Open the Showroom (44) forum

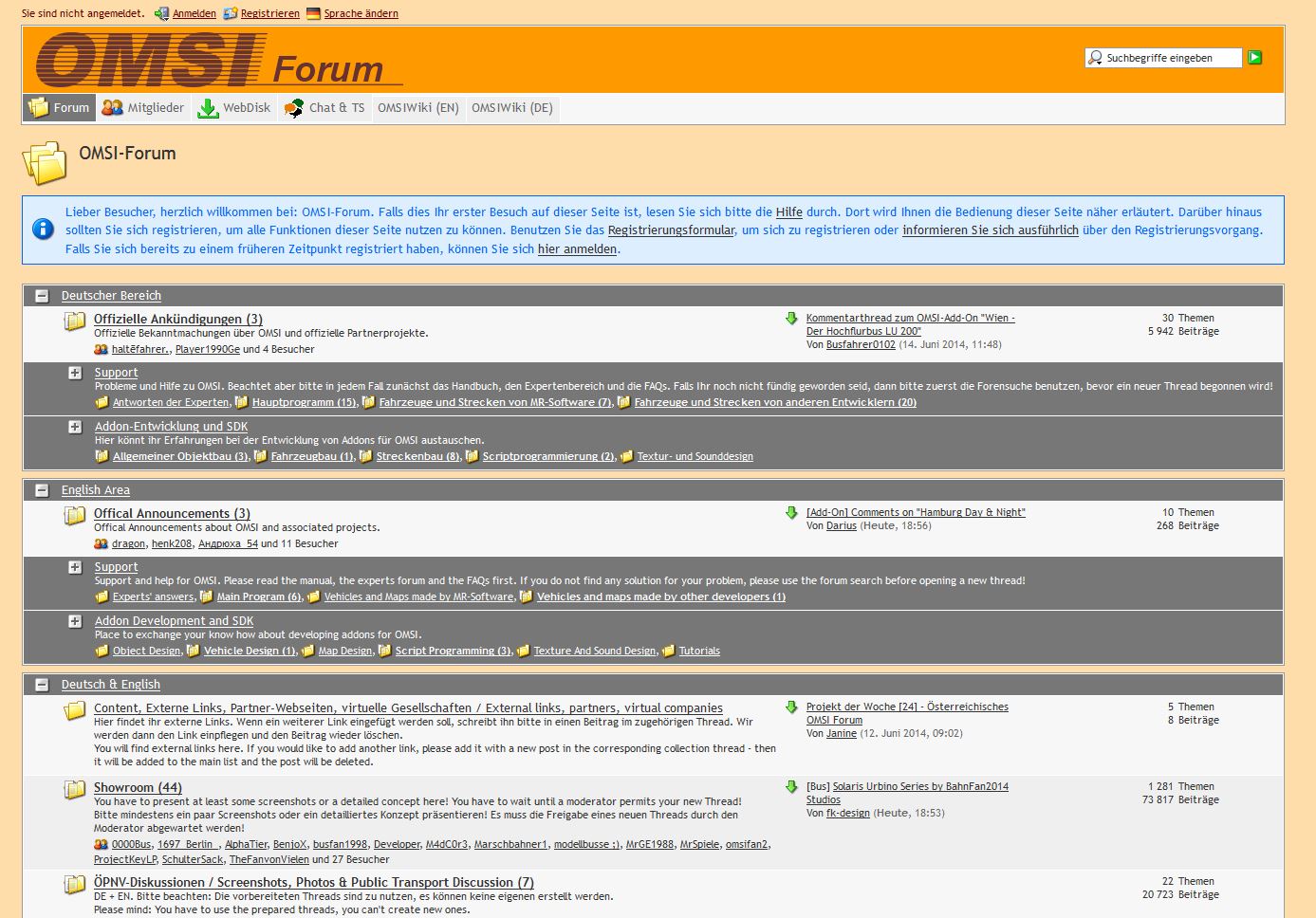(138, 788)
